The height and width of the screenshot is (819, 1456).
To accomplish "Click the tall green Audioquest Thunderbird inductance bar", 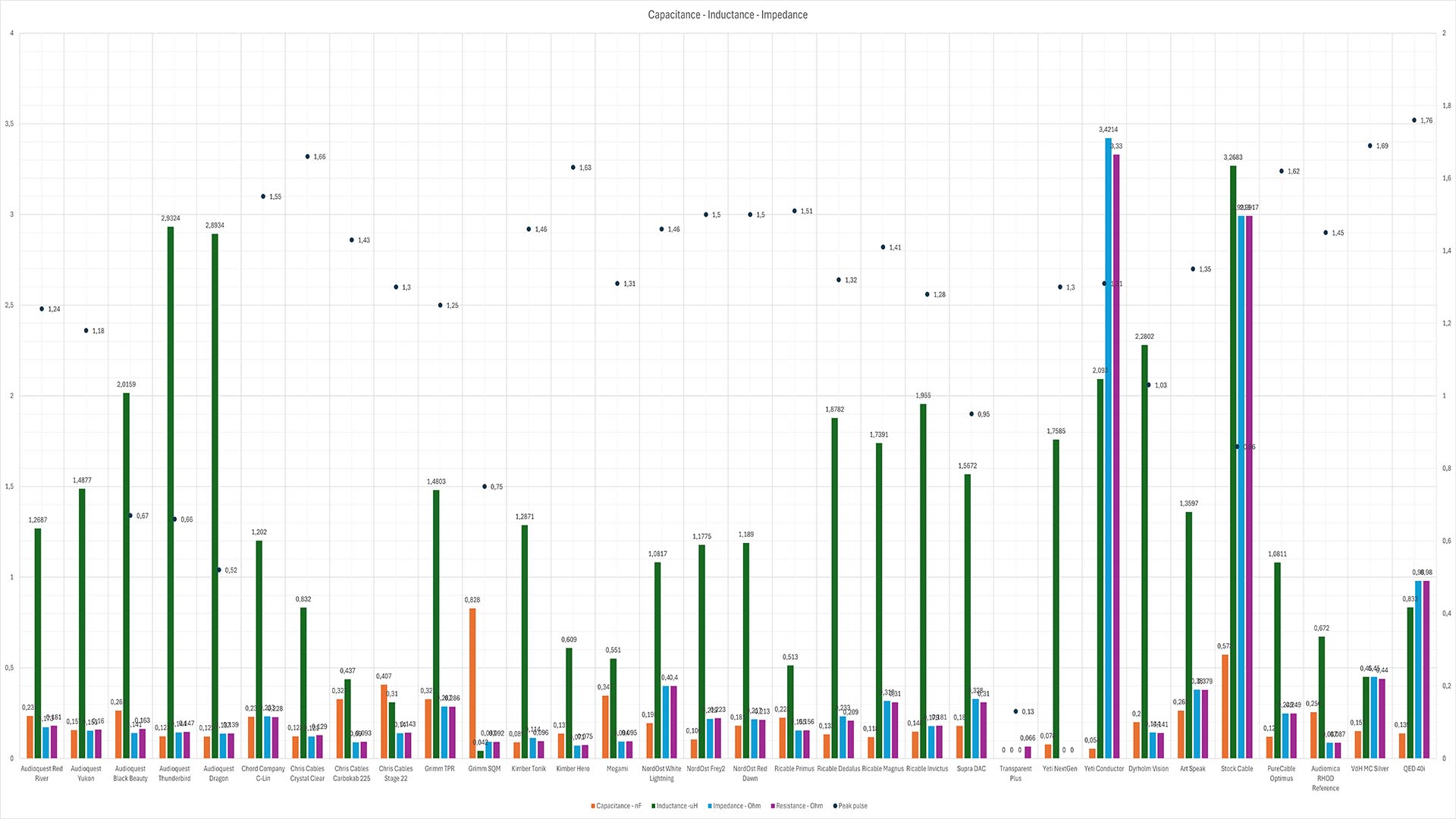I will pos(171,492).
